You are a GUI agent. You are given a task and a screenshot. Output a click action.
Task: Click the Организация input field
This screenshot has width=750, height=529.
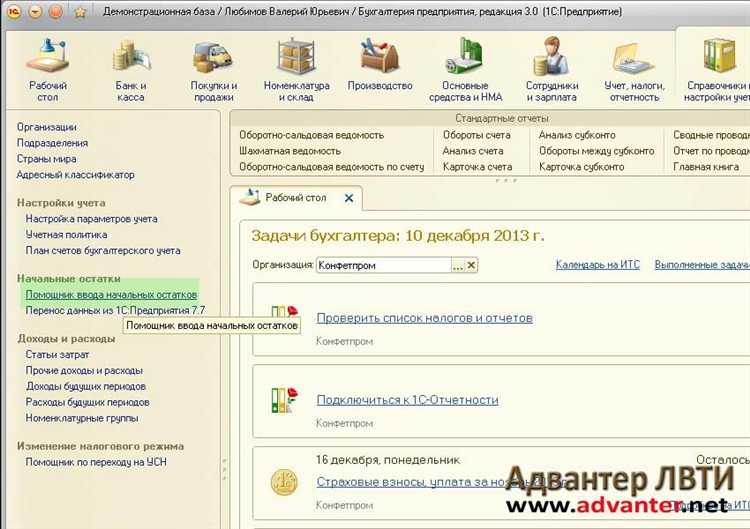tap(383, 266)
